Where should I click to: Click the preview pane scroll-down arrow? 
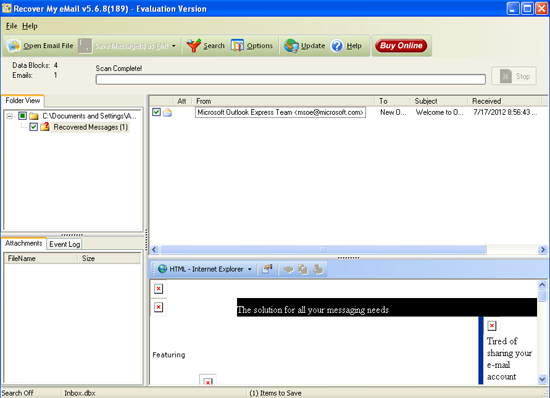point(542,379)
